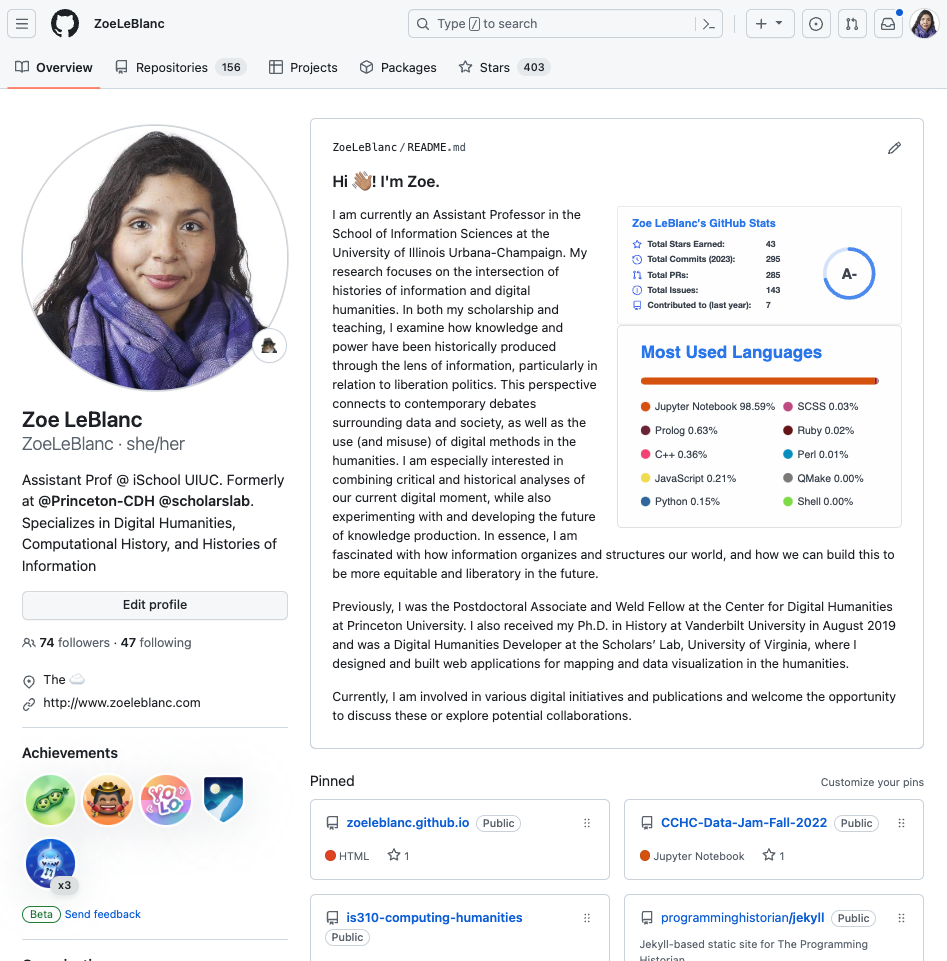The width and height of the screenshot is (947, 961).
Task: Open the command palette icon
Action: click(x=708, y=24)
